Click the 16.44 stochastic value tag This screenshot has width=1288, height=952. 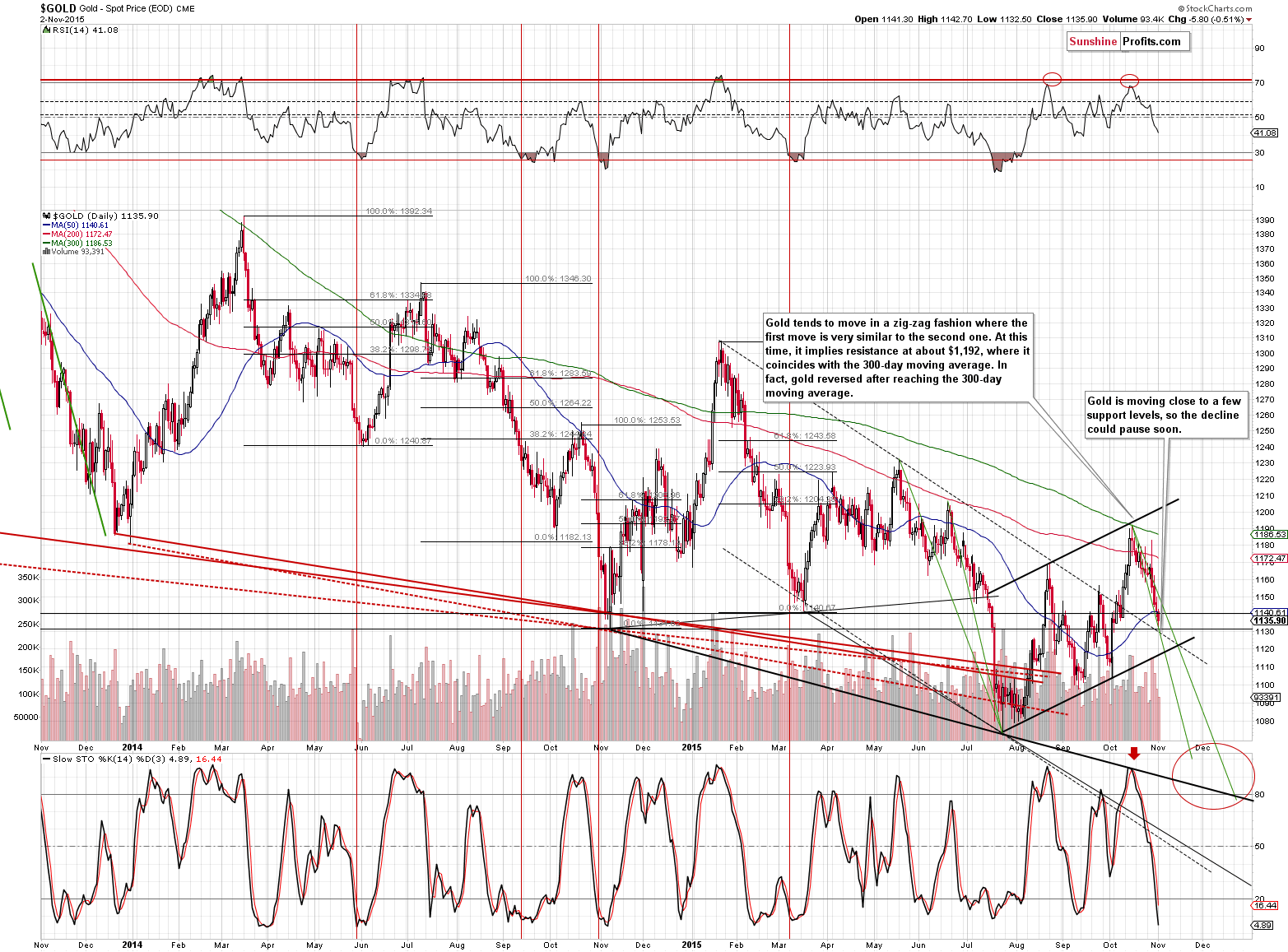[x=1266, y=905]
